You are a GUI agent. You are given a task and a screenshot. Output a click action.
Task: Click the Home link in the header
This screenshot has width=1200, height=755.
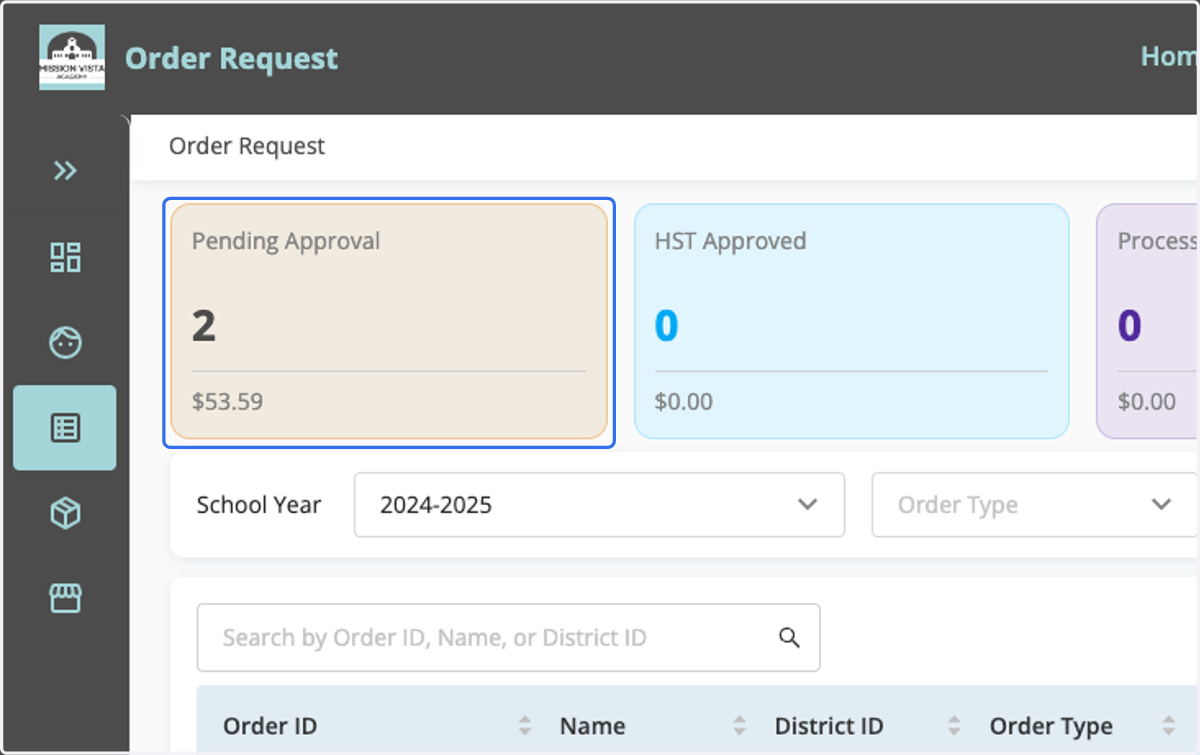pyautogui.click(x=1170, y=56)
